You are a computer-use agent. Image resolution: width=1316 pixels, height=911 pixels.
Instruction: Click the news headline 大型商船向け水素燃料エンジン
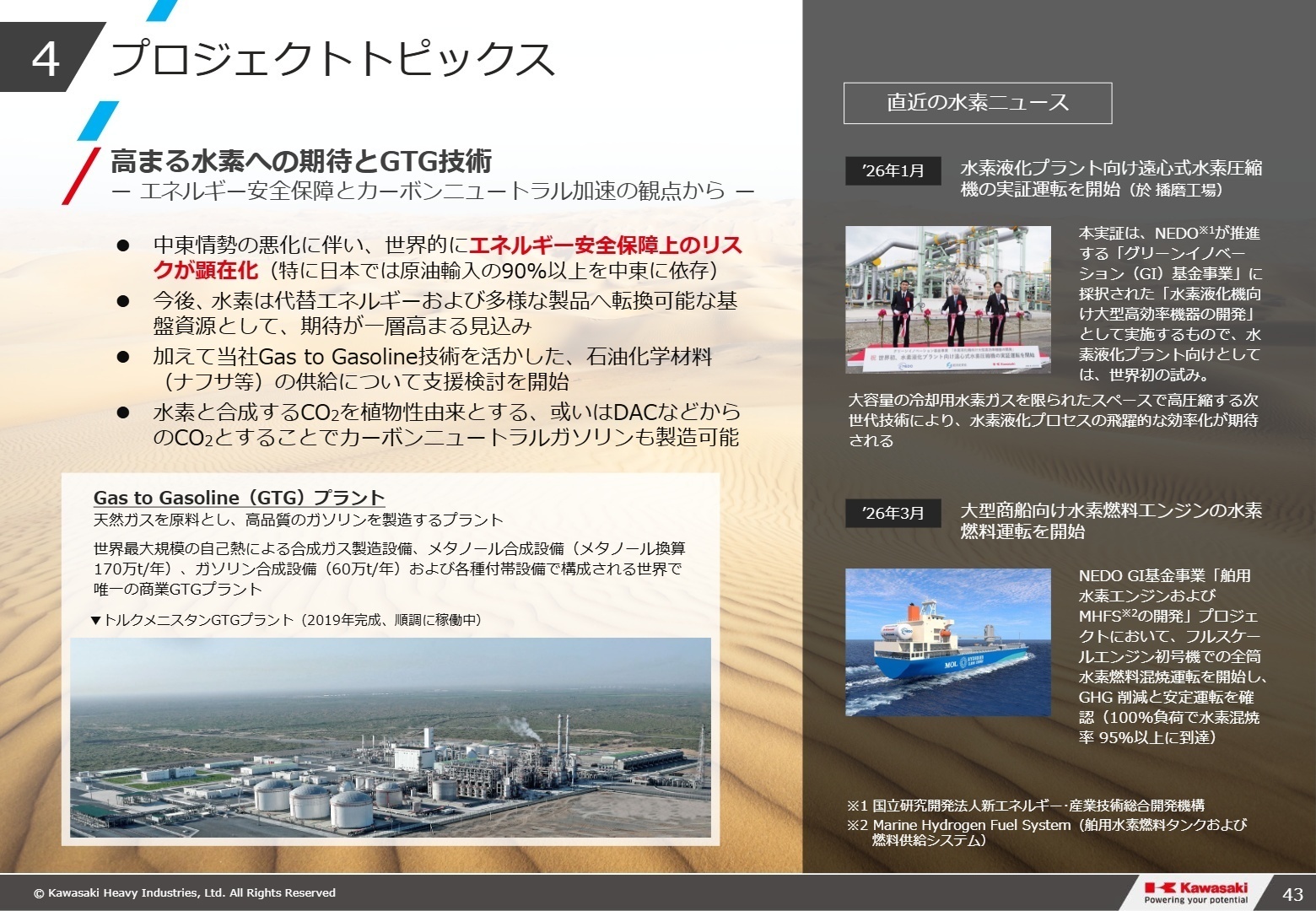pos(1111,520)
